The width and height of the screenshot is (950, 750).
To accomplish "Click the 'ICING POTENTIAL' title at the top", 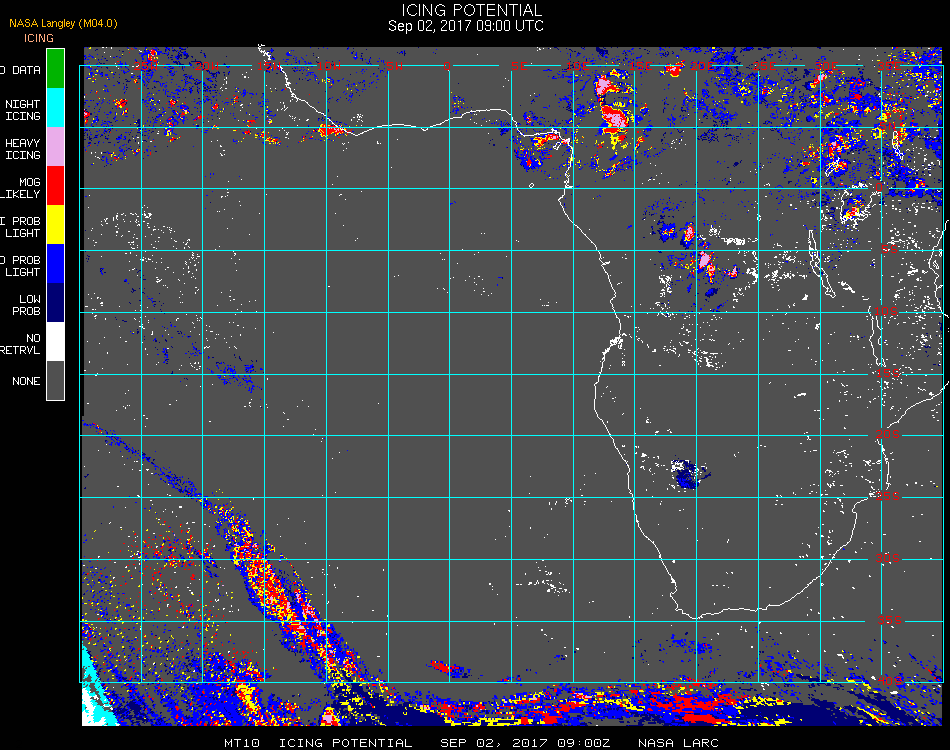I will pyautogui.click(x=471, y=10).
